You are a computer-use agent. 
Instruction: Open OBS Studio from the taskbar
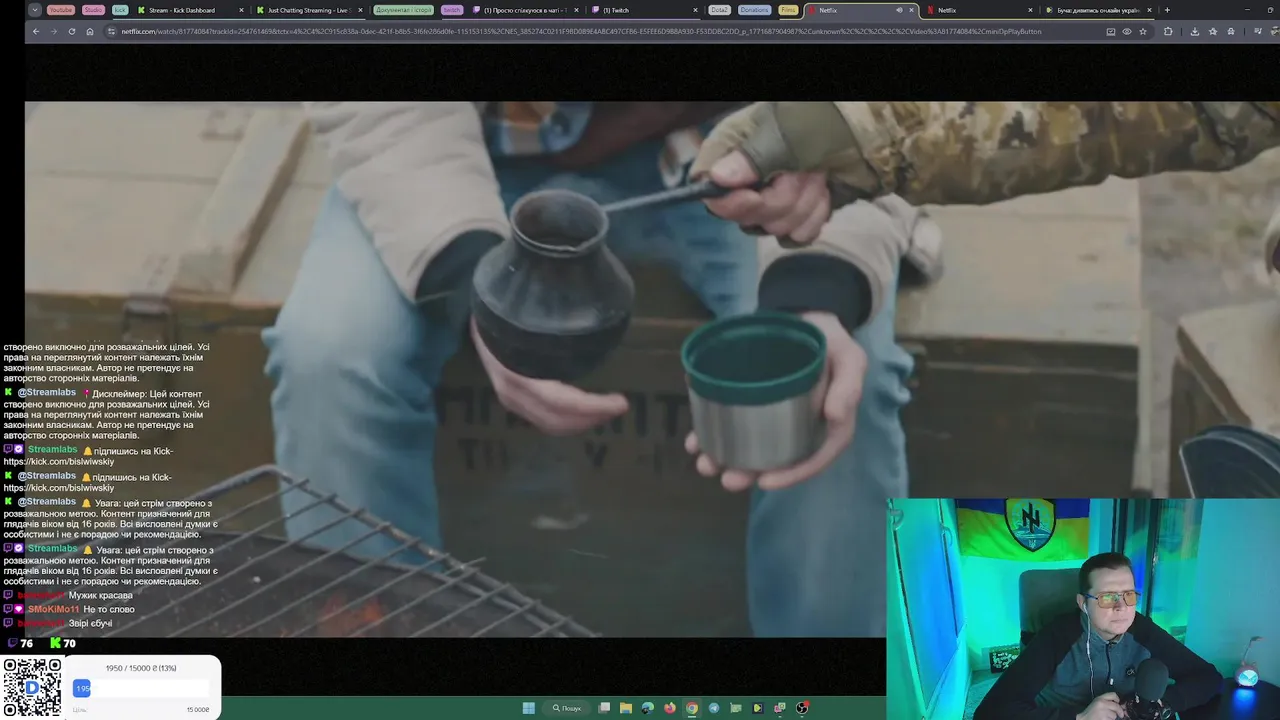pos(802,708)
